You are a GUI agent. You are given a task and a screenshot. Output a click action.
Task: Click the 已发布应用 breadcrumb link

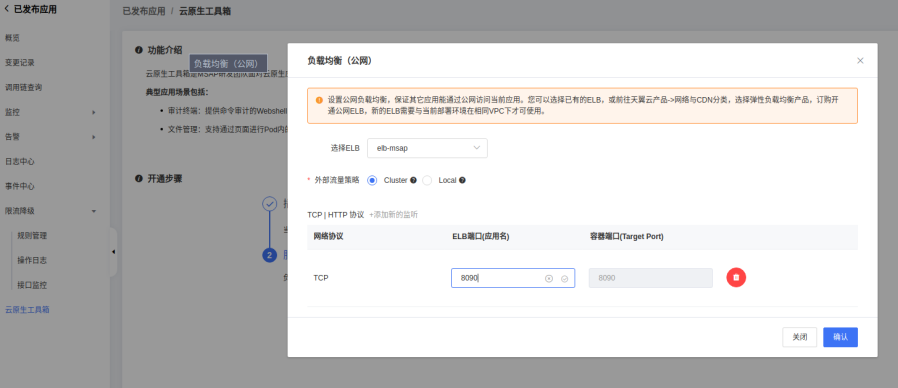(x=144, y=11)
